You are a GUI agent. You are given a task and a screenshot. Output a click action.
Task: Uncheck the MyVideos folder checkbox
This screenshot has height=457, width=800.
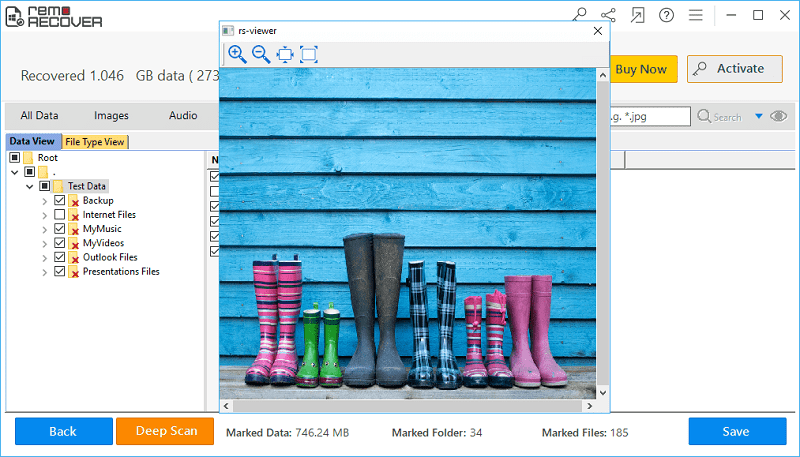(x=60, y=243)
